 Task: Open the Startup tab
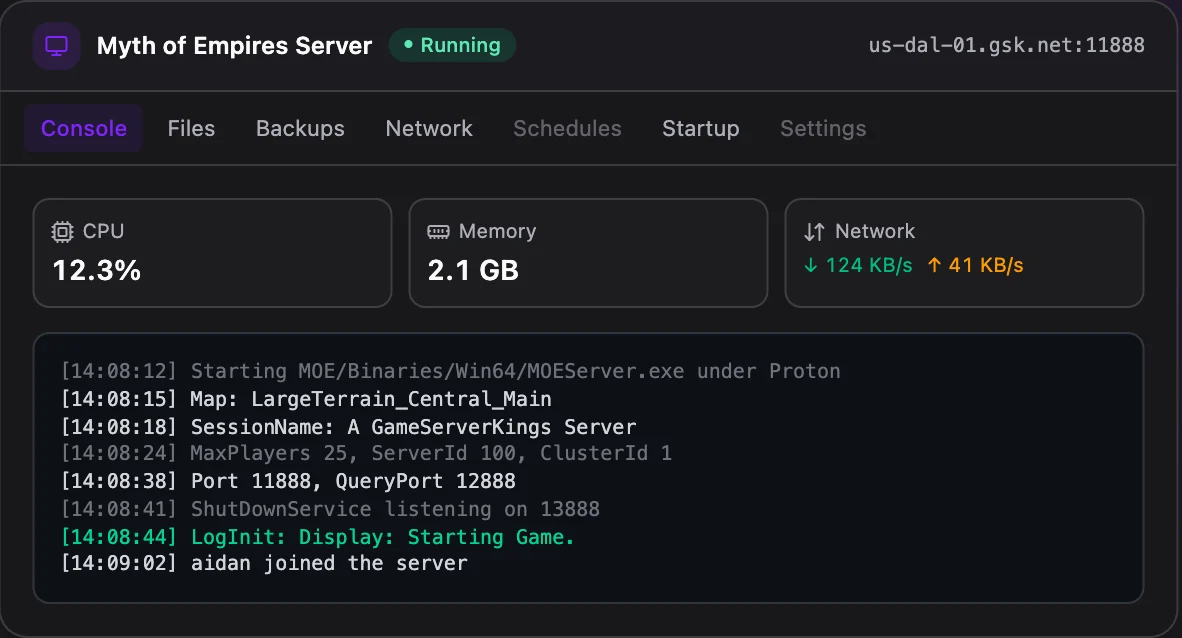click(701, 128)
